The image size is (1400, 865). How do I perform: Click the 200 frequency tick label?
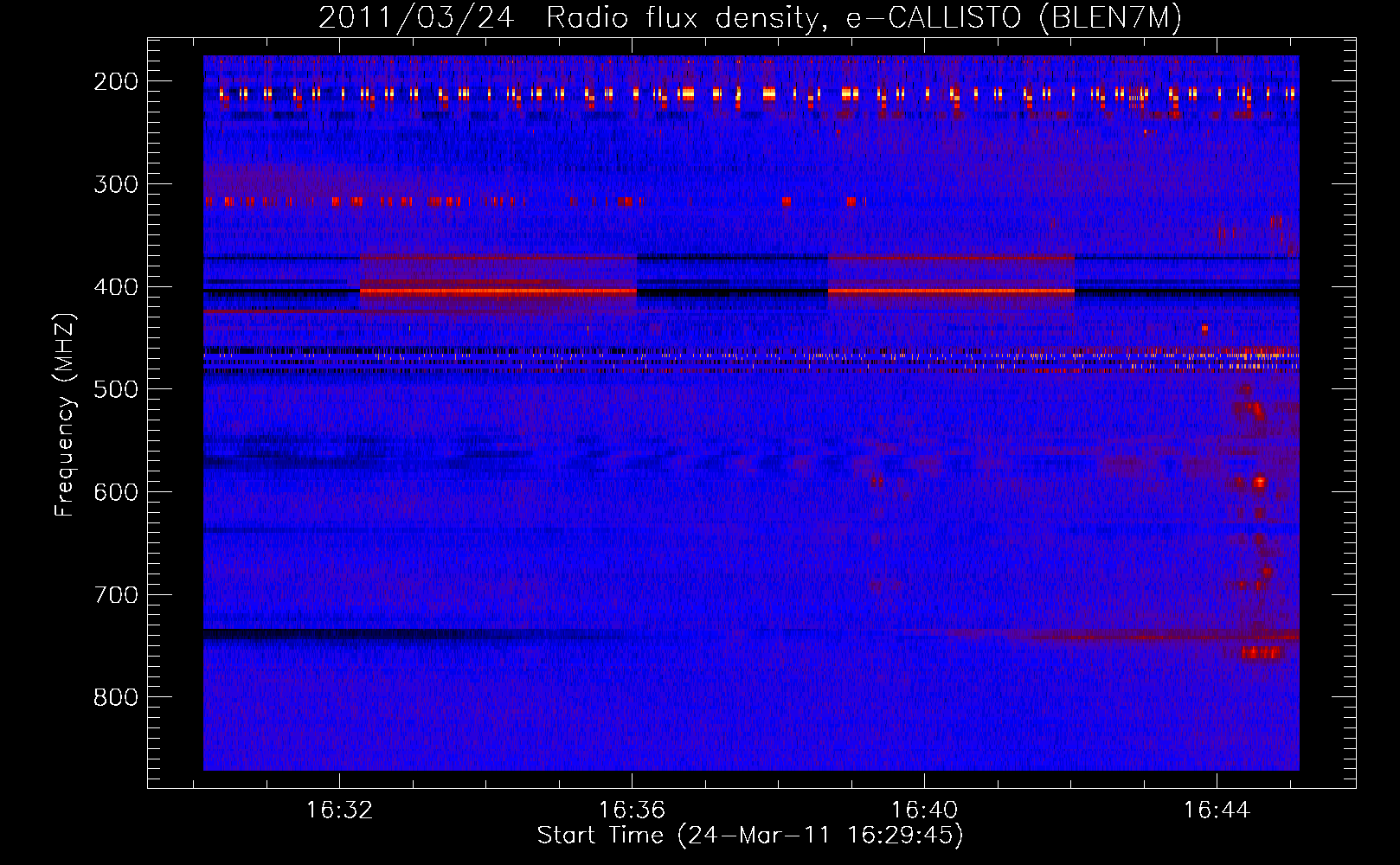pyautogui.click(x=116, y=81)
